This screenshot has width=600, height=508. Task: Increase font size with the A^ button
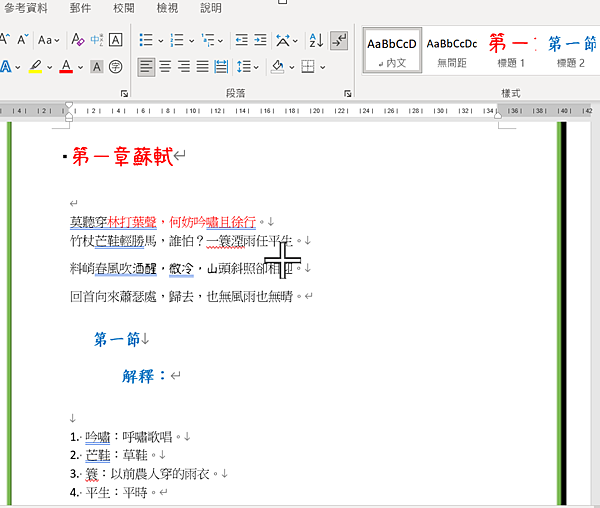(x=5, y=39)
